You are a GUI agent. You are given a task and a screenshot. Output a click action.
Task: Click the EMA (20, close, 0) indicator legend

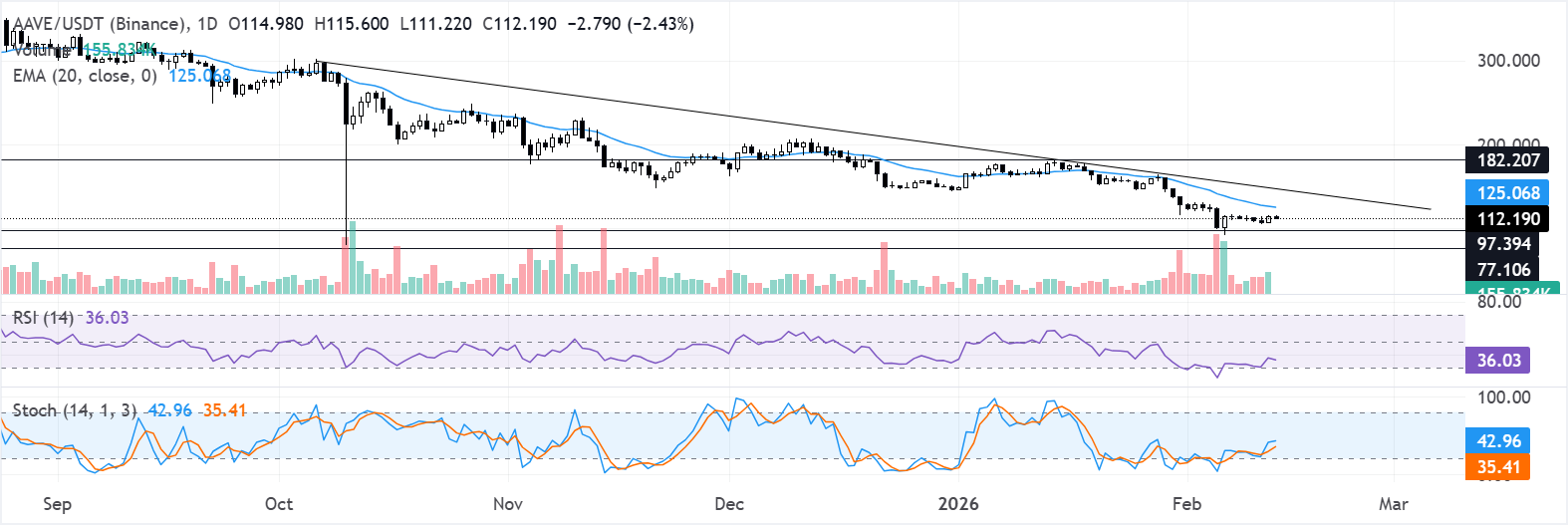click(x=85, y=76)
